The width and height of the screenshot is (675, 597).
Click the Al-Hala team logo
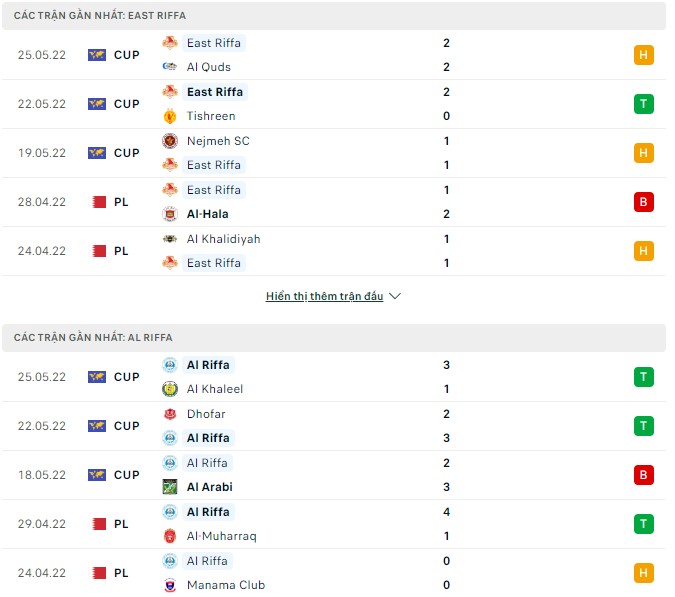point(170,214)
